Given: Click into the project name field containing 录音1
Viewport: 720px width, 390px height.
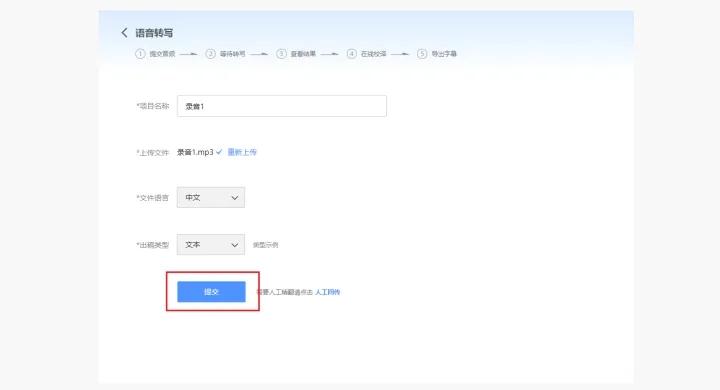Looking at the screenshot, I should click(x=281, y=106).
